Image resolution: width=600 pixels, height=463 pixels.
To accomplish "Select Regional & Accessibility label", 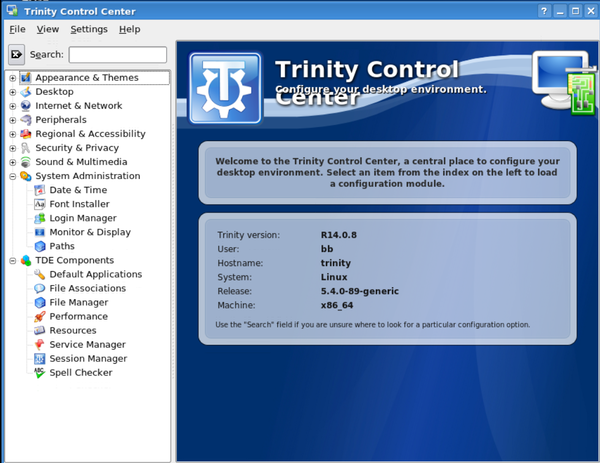I will pyautogui.click(x=90, y=134).
